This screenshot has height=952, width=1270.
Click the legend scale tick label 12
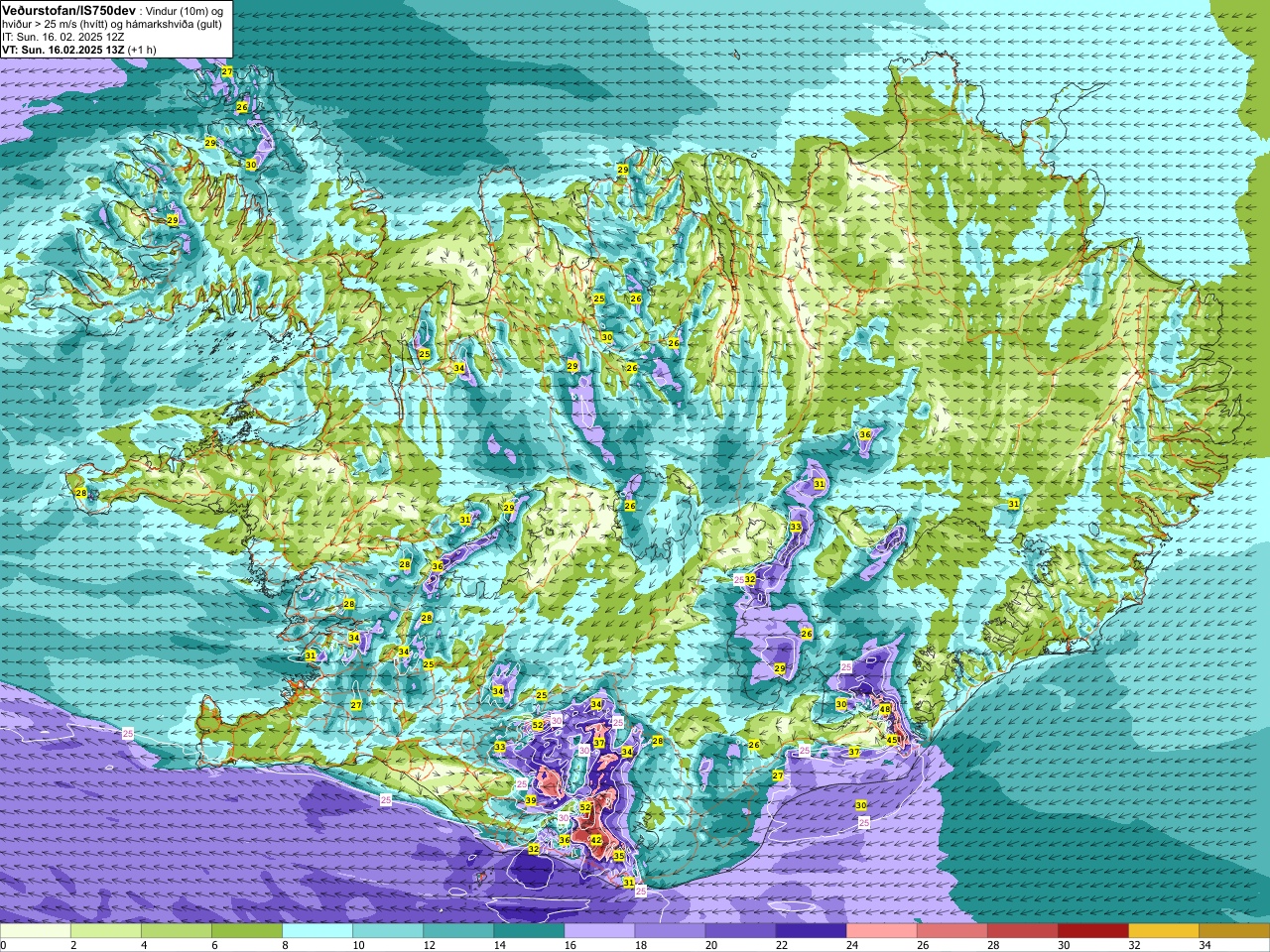pyautogui.click(x=430, y=945)
